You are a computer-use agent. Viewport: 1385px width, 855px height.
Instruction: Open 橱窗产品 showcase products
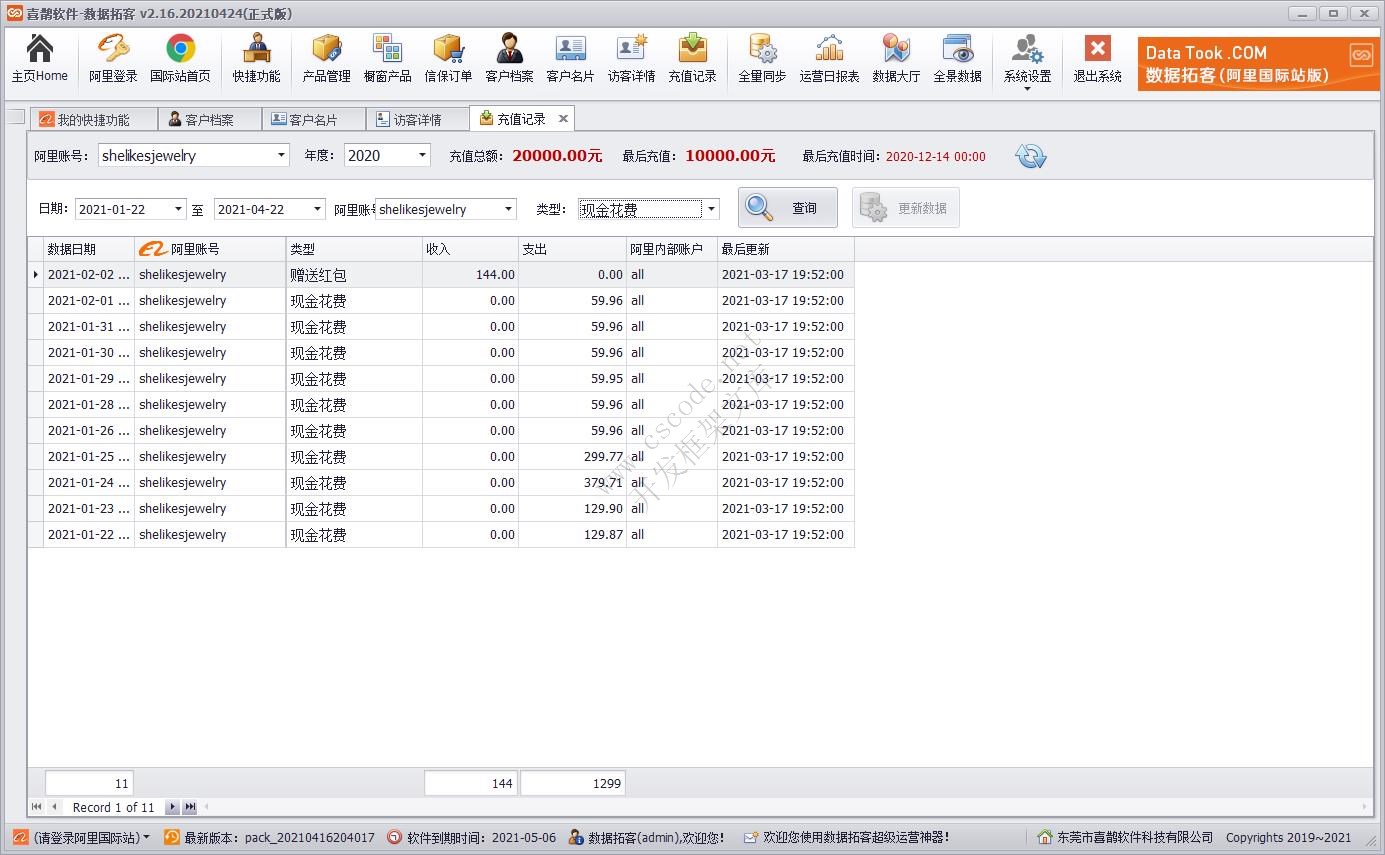pos(387,59)
